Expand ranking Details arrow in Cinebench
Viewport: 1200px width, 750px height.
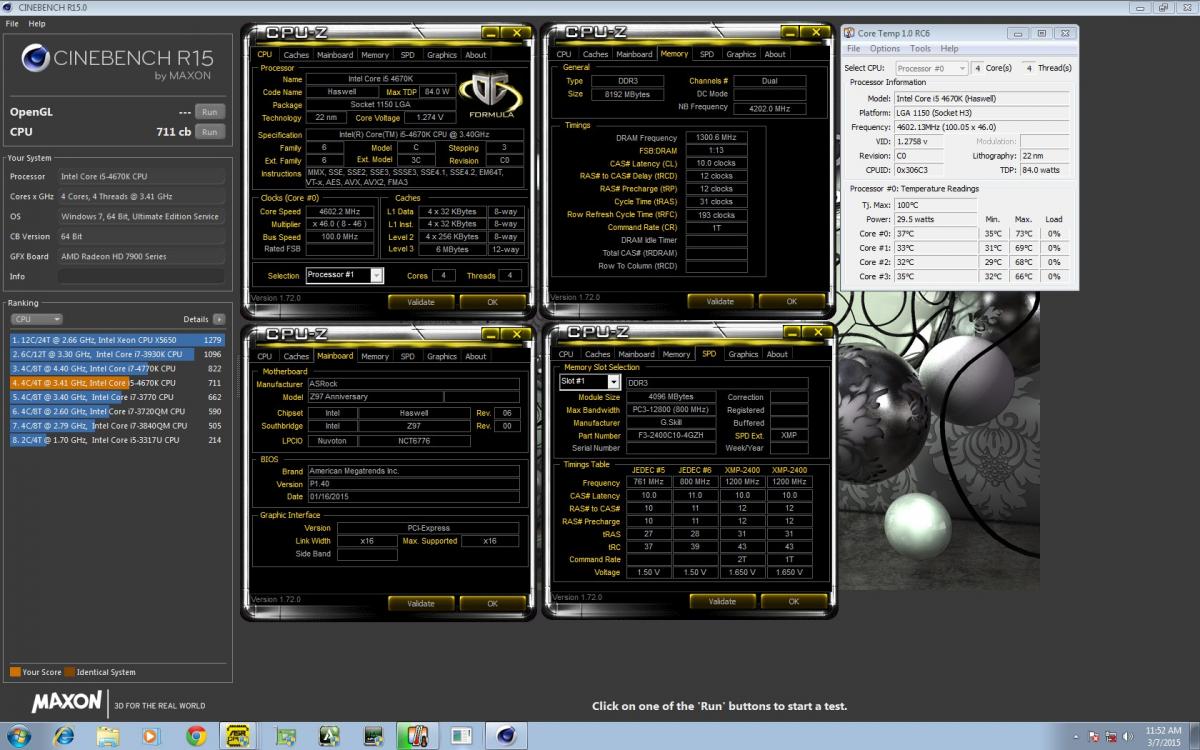point(219,319)
